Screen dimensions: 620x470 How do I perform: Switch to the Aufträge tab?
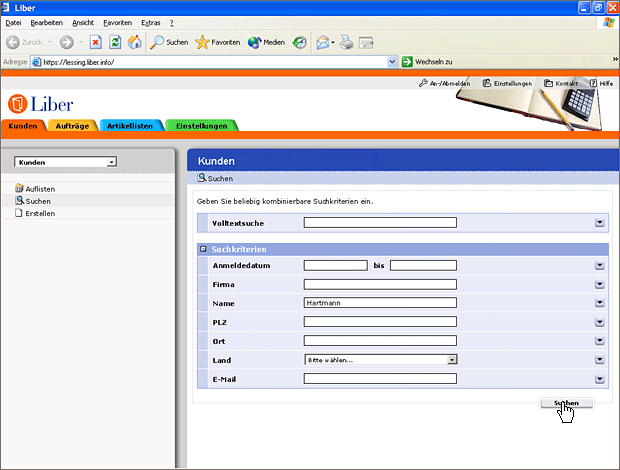click(72, 126)
